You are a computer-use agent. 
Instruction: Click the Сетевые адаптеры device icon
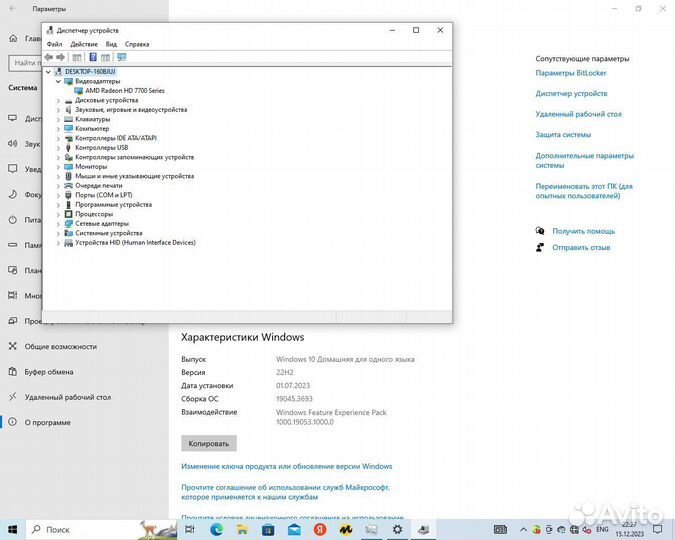(x=69, y=223)
